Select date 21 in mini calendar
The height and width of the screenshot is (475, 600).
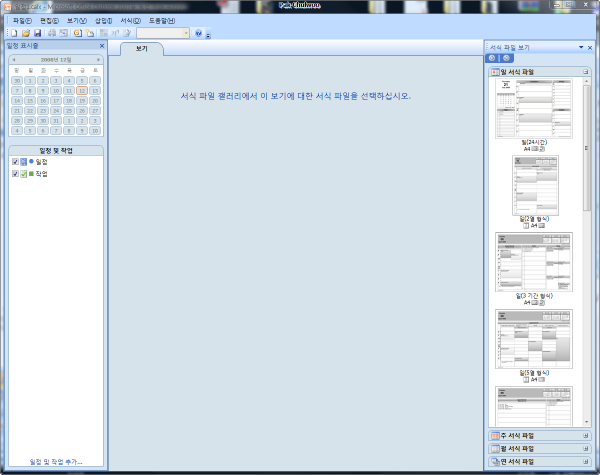coord(17,111)
